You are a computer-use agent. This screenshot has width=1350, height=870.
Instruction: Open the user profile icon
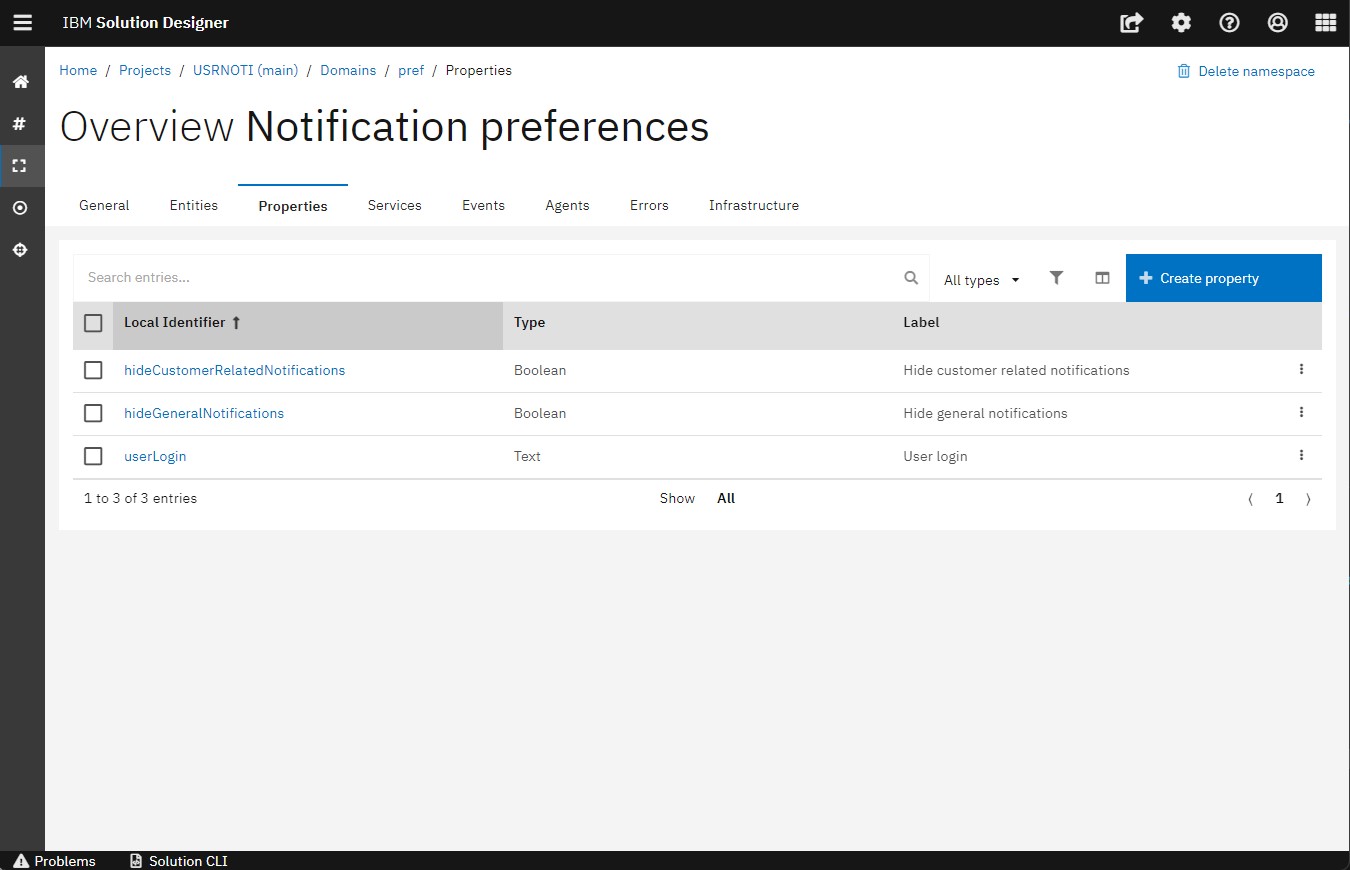pos(1277,23)
